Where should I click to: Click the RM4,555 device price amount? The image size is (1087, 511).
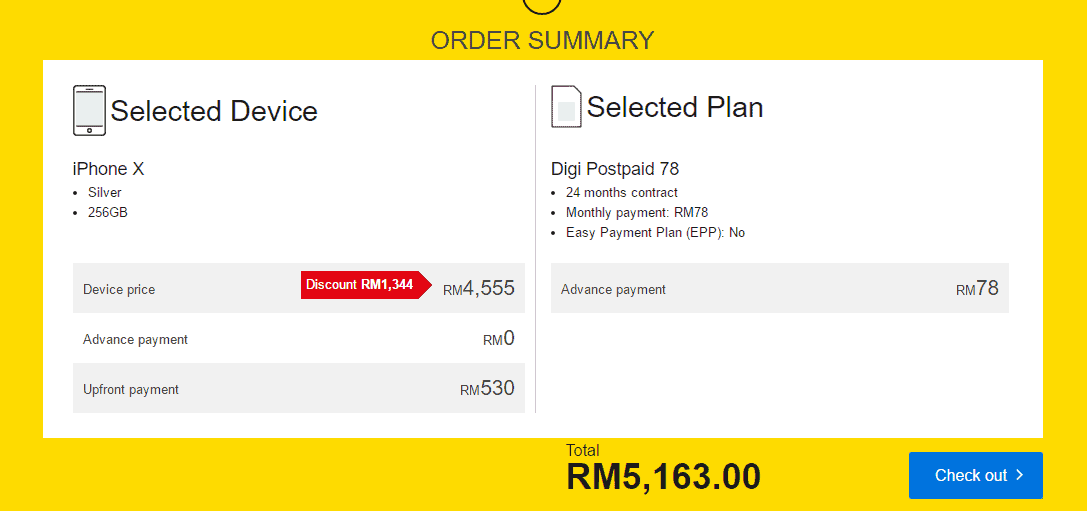tap(478, 288)
